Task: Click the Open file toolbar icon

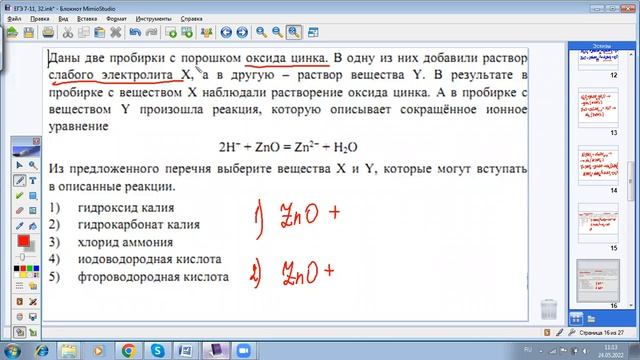Action: click(x=12, y=32)
